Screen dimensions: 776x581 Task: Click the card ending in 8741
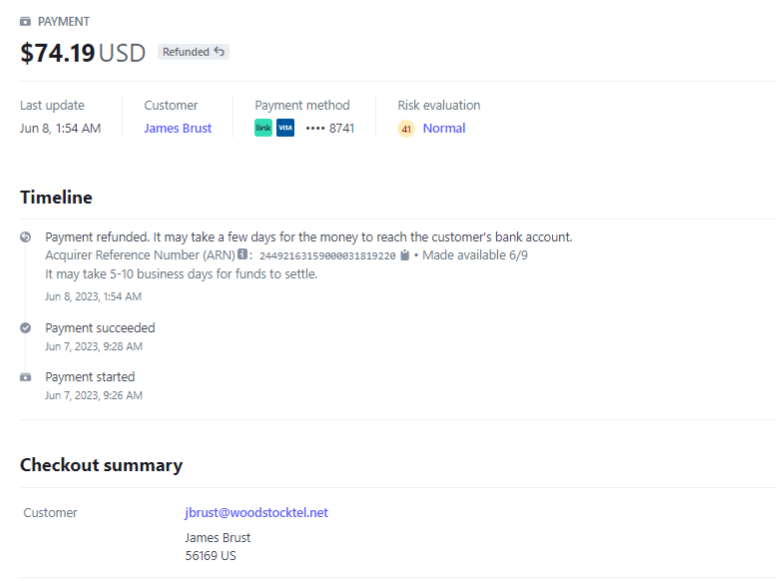pyautogui.click(x=329, y=128)
